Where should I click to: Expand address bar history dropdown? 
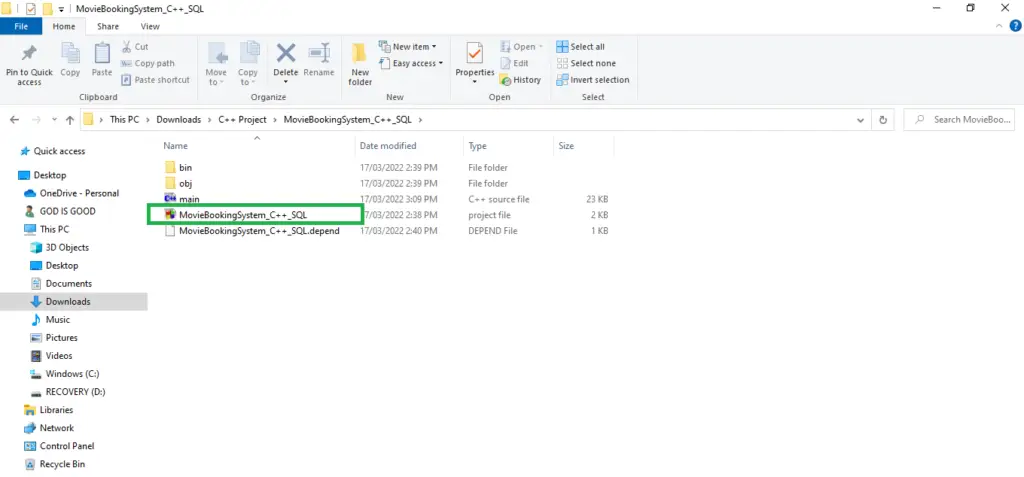[860, 120]
